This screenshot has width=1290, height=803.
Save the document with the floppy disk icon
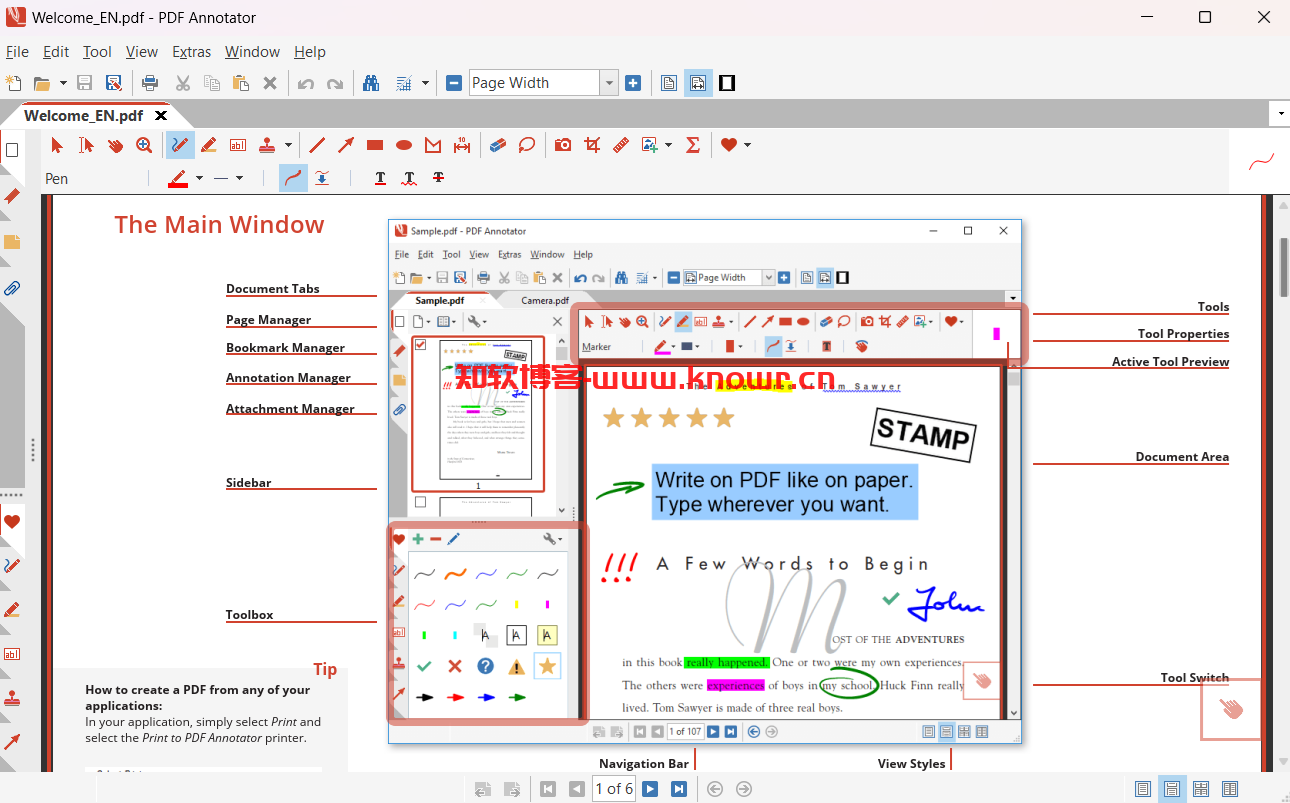pos(85,83)
